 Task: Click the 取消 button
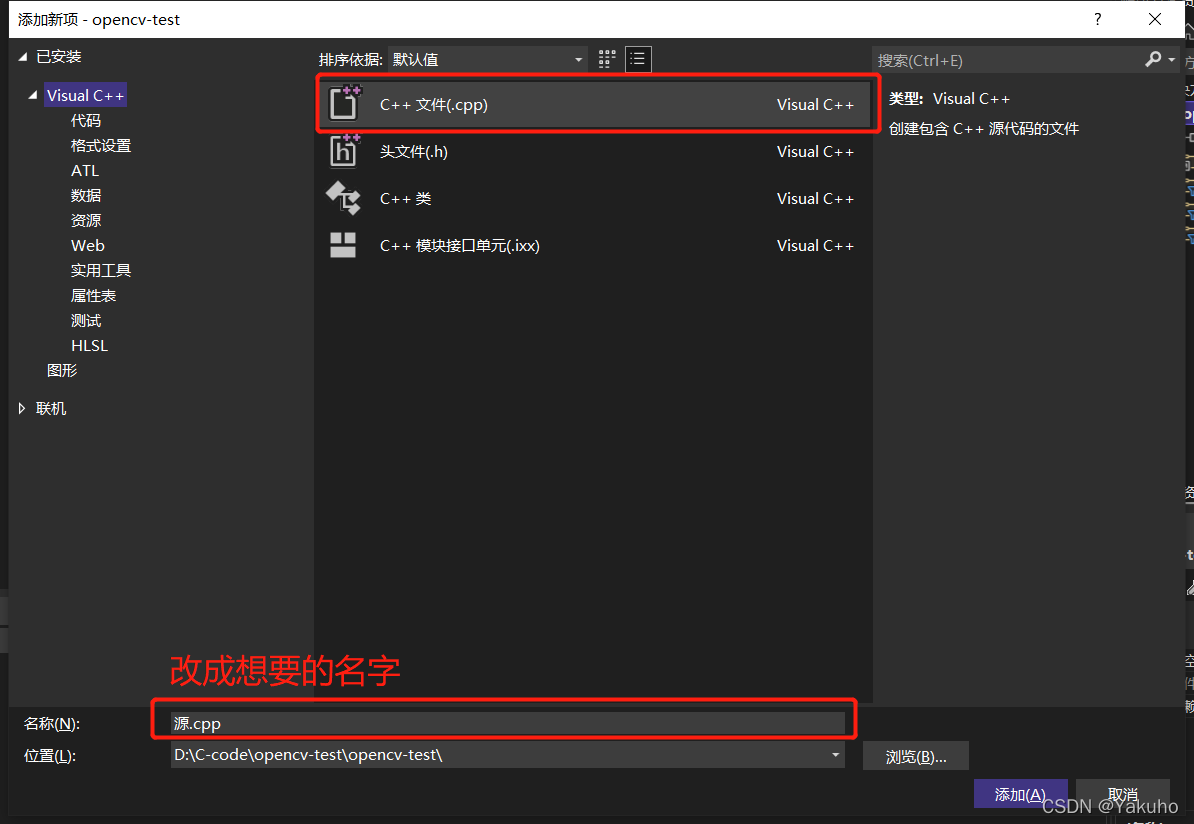pyautogui.click(x=1122, y=794)
